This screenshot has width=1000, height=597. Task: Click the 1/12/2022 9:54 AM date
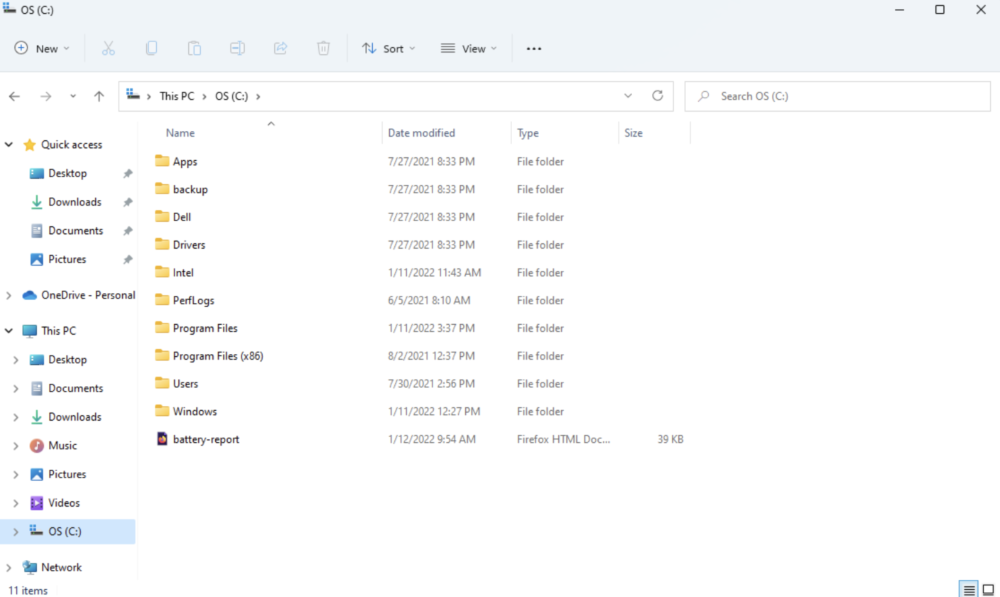point(432,439)
